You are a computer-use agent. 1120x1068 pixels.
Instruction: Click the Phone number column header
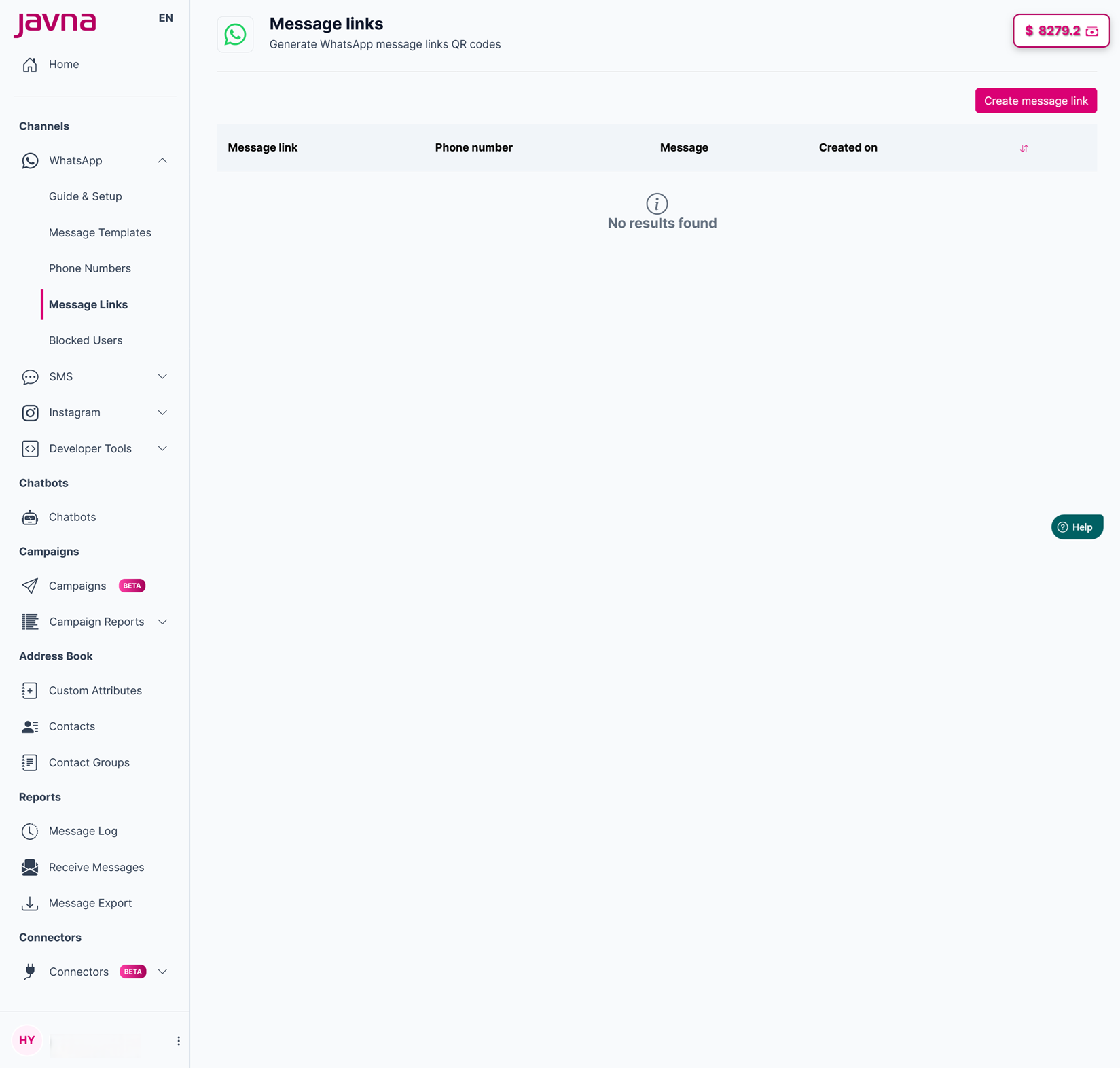473,148
